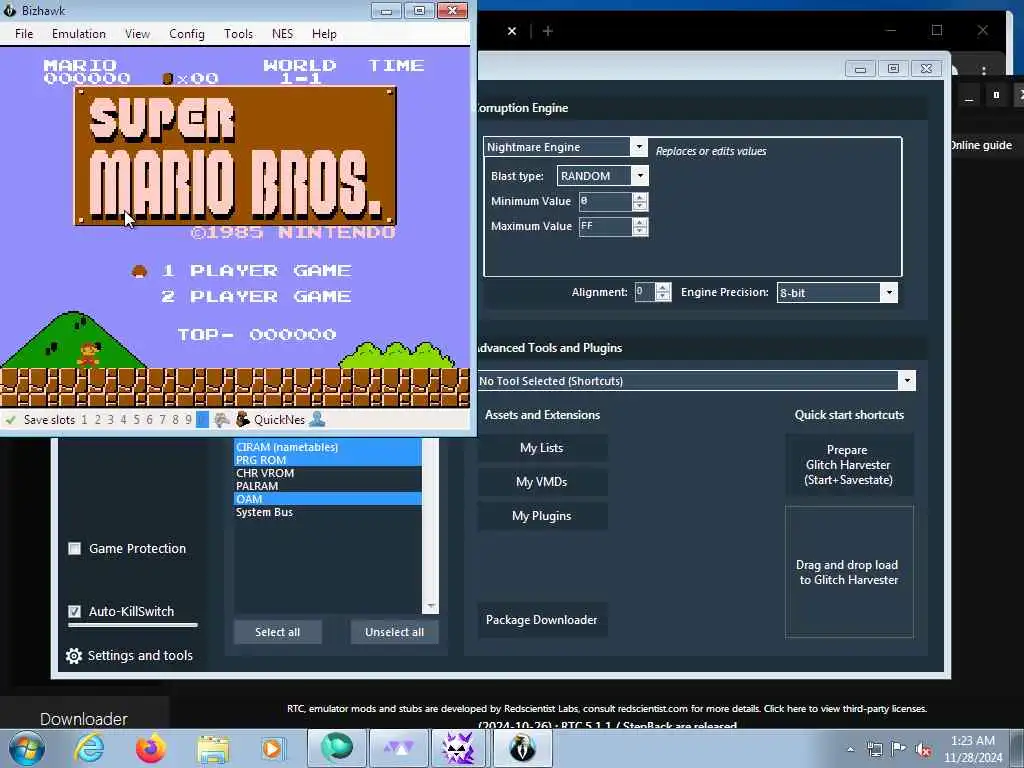Click the muted volume tray icon
This screenshot has width=1024, height=768.
923,749
